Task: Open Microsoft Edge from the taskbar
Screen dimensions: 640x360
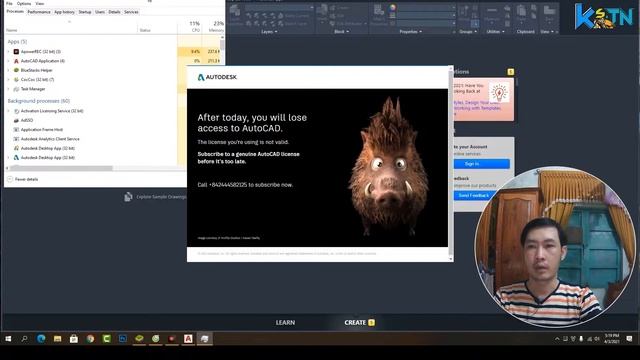Action: pos(41,339)
